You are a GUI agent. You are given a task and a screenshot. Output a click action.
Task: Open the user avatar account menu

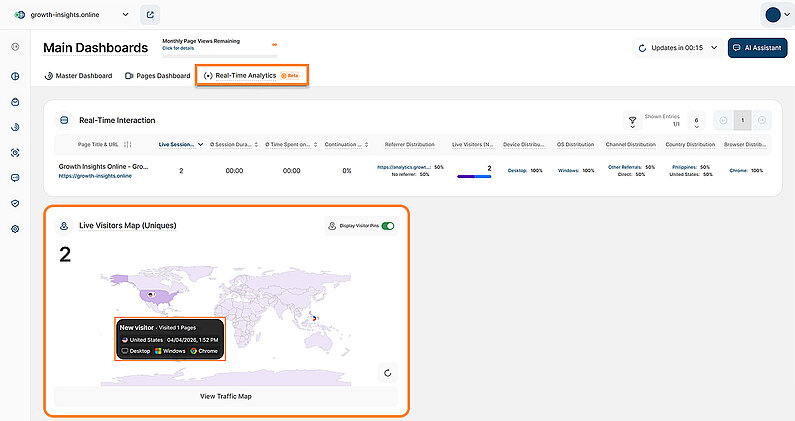(x=776, y=15)
